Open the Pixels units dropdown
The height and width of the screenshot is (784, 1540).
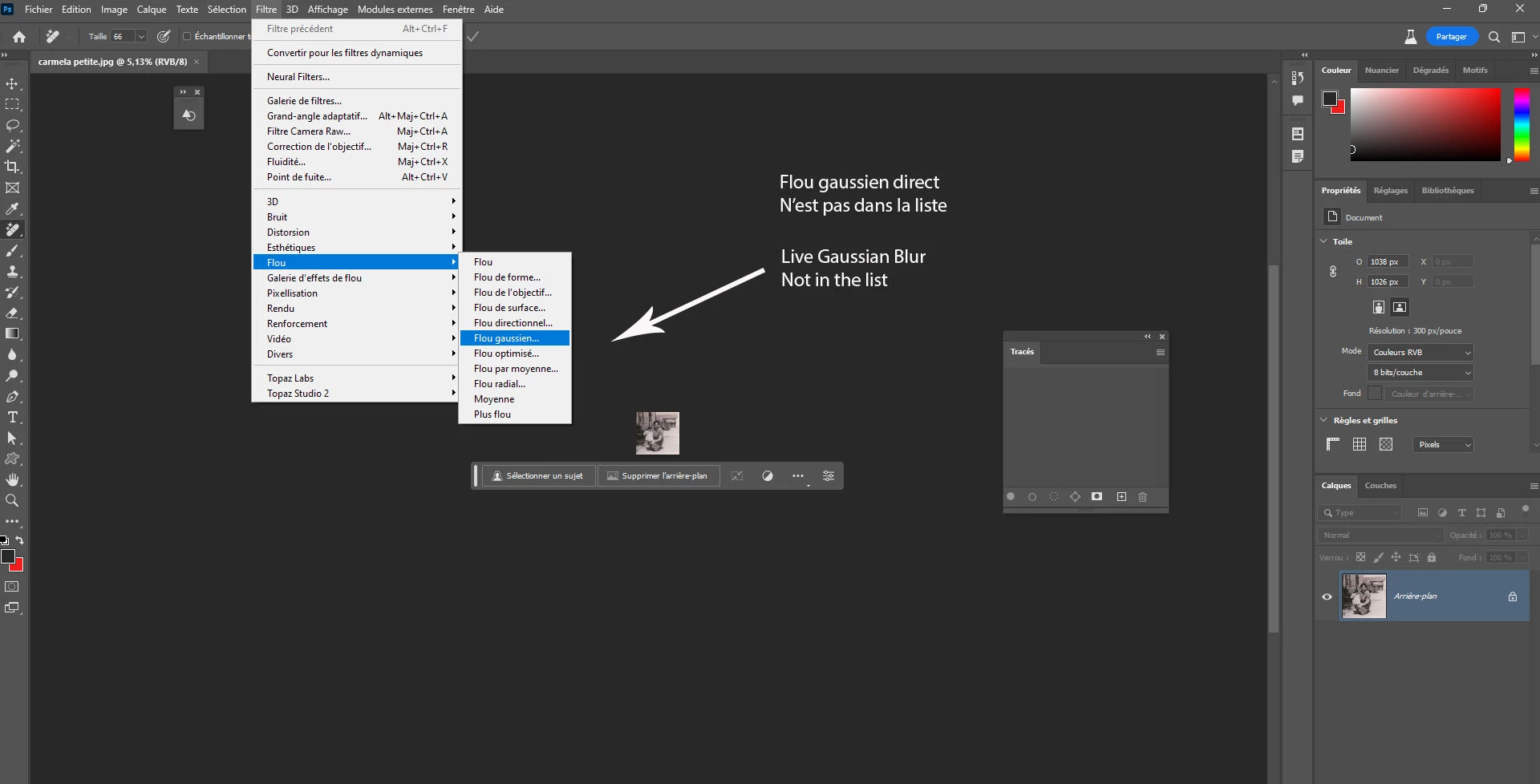(1443, 444)
